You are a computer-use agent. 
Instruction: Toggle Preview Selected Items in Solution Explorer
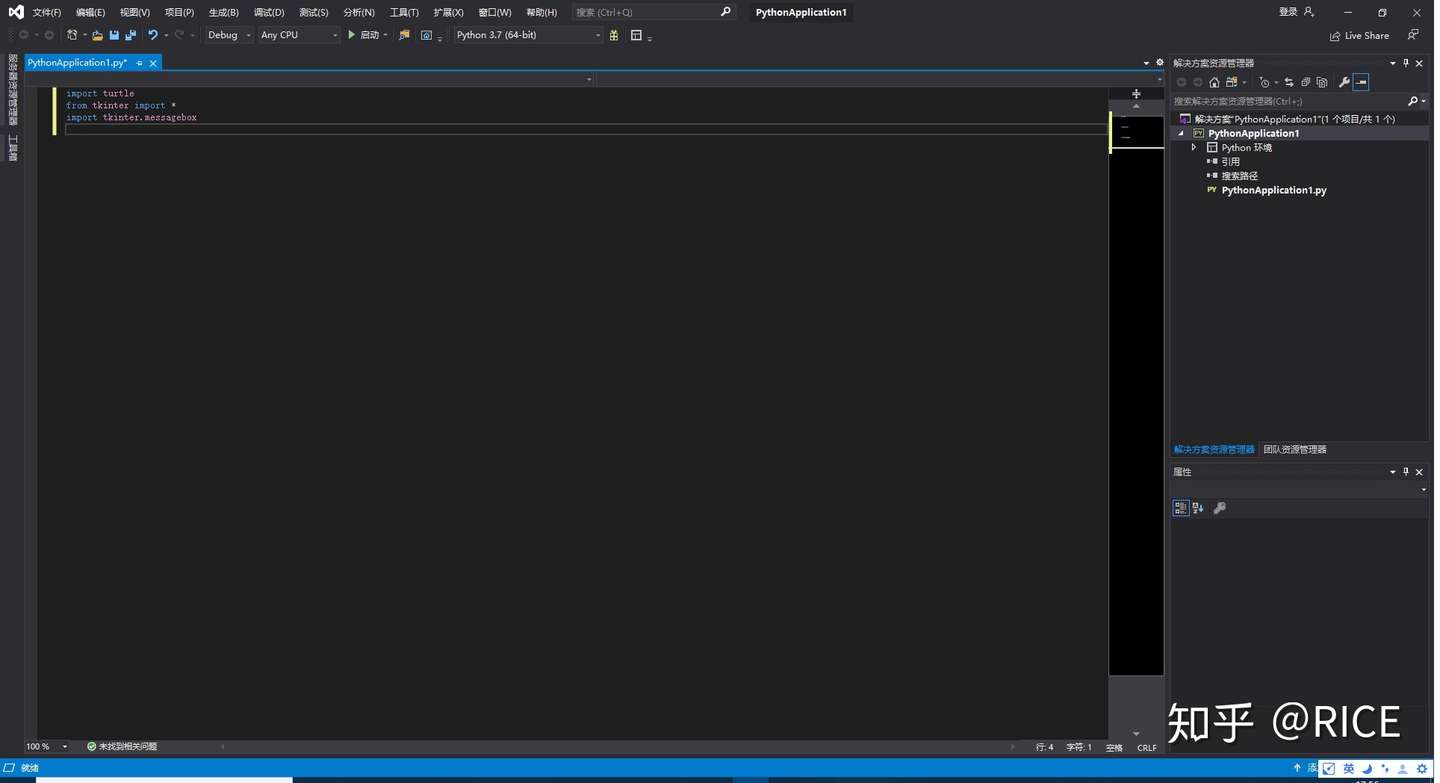1361,82
